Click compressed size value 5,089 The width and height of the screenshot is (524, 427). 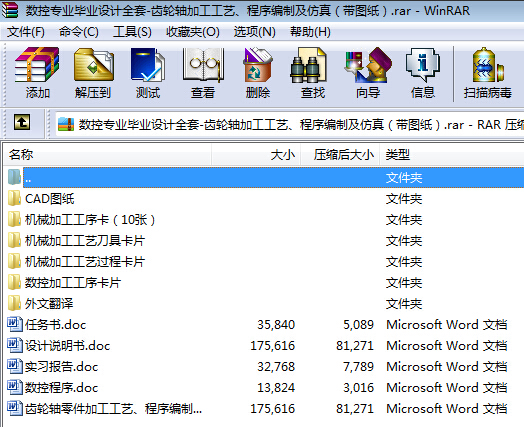(x=358, y=324)
